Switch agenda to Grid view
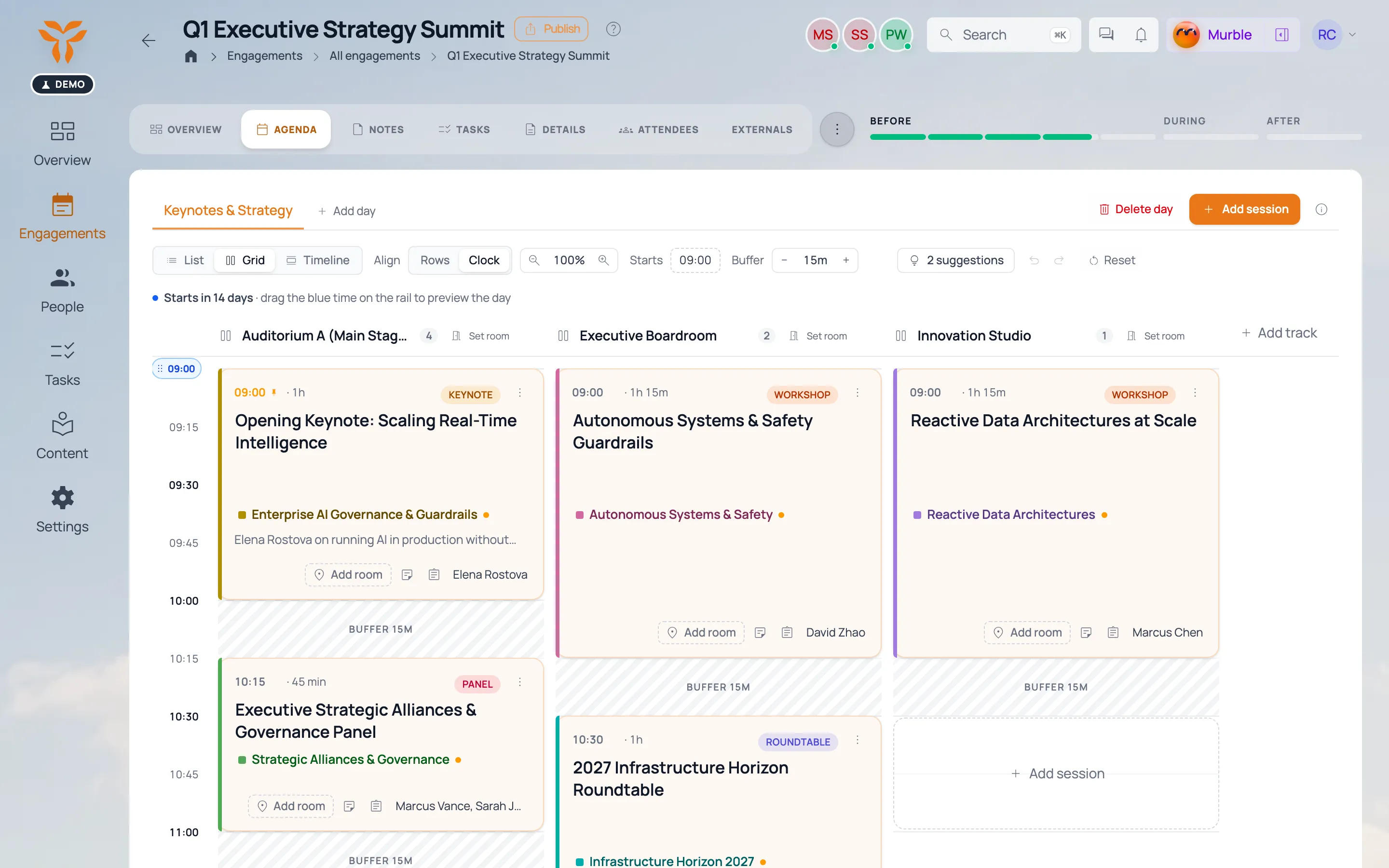 click(x=245, y=260)
